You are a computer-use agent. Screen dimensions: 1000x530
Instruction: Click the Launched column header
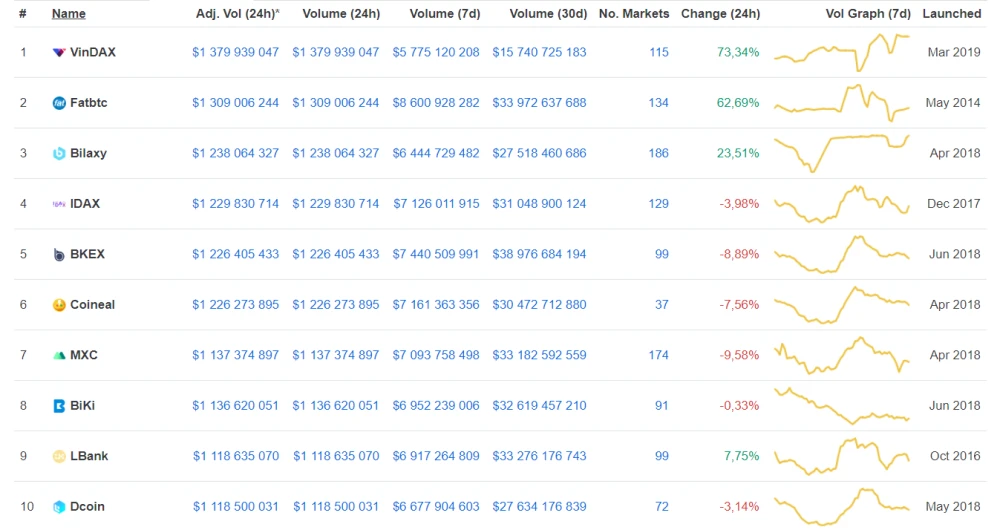coord(952,13)
